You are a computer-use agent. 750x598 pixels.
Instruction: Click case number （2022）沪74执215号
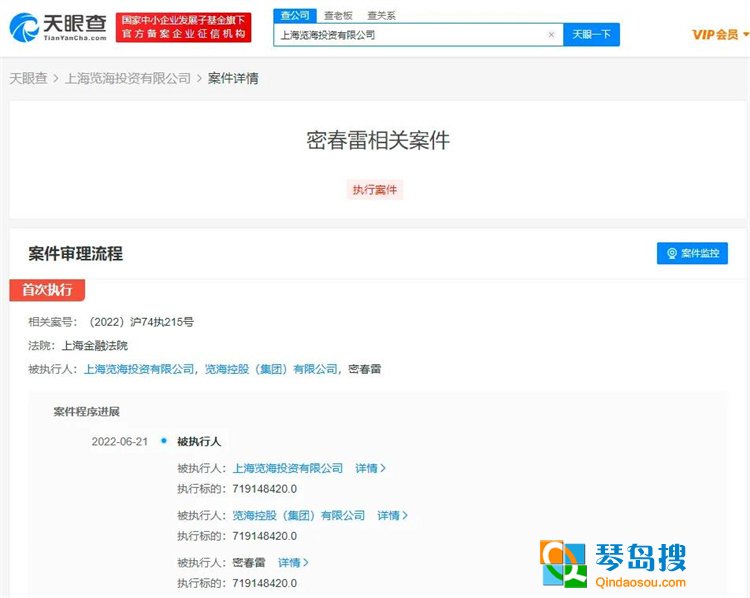pos(140,322)
